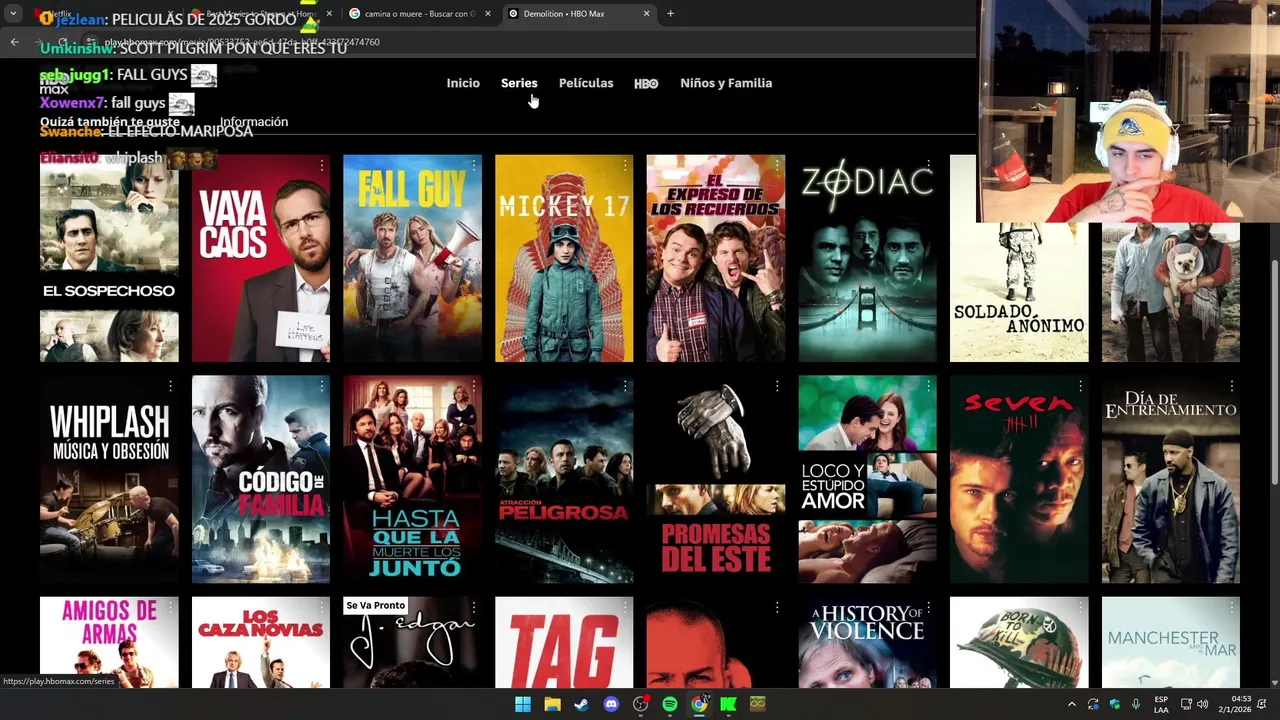Image resolution: width=1280 pixels, height=720 pixels.
Task: Launch Steam from the taskbar
Action: click(x=581, y=704)
